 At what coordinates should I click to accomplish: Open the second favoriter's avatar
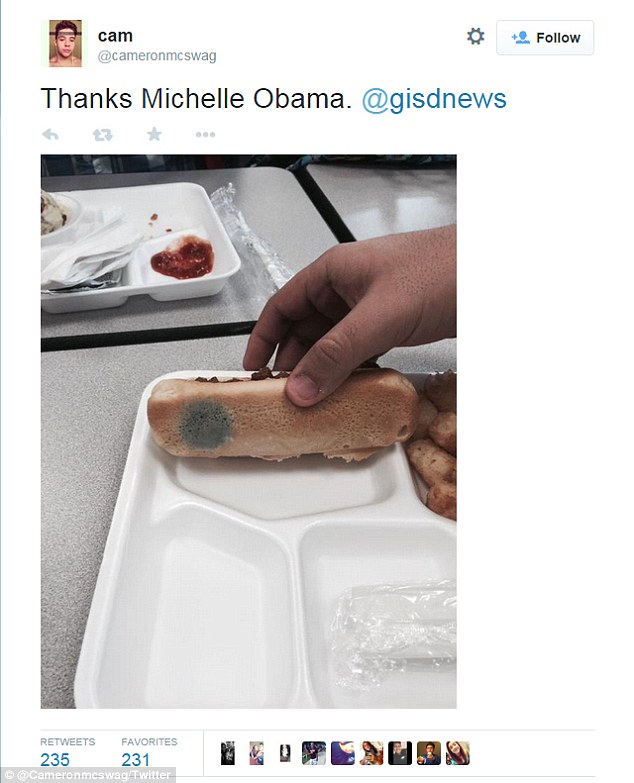(x=257, y=753)
